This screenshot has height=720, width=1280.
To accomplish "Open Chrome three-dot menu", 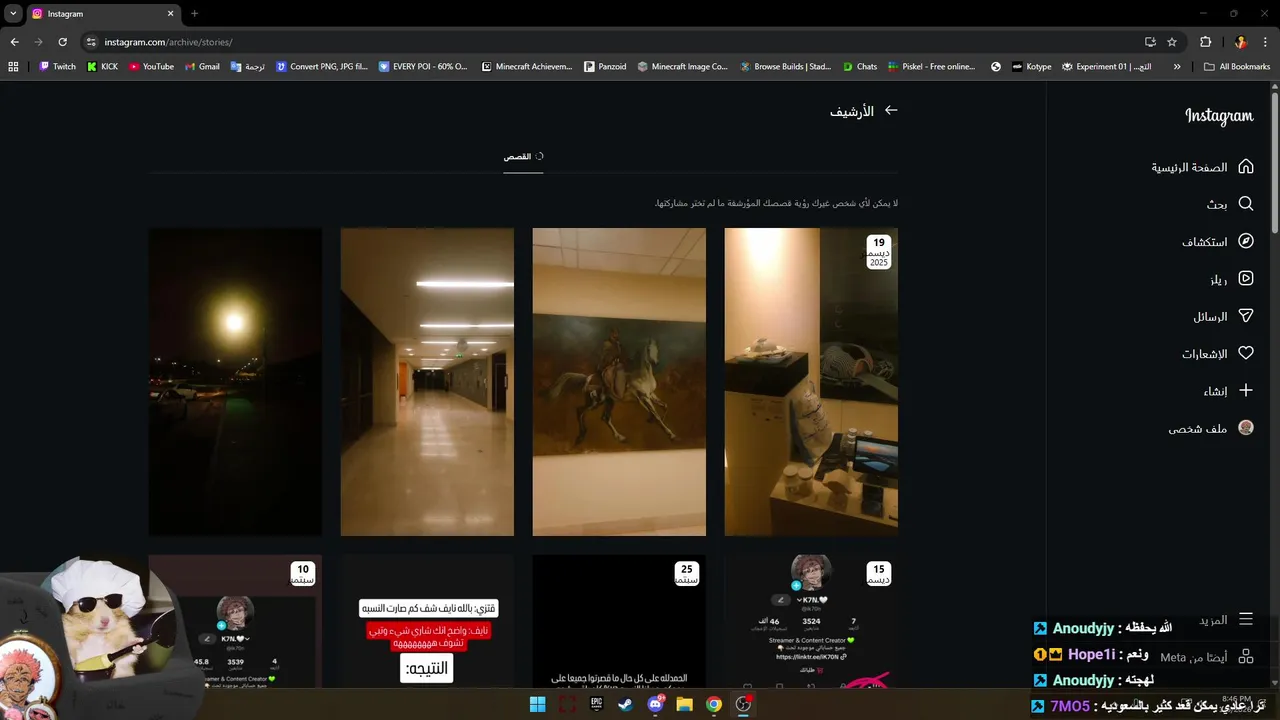I will point(1265,42).
